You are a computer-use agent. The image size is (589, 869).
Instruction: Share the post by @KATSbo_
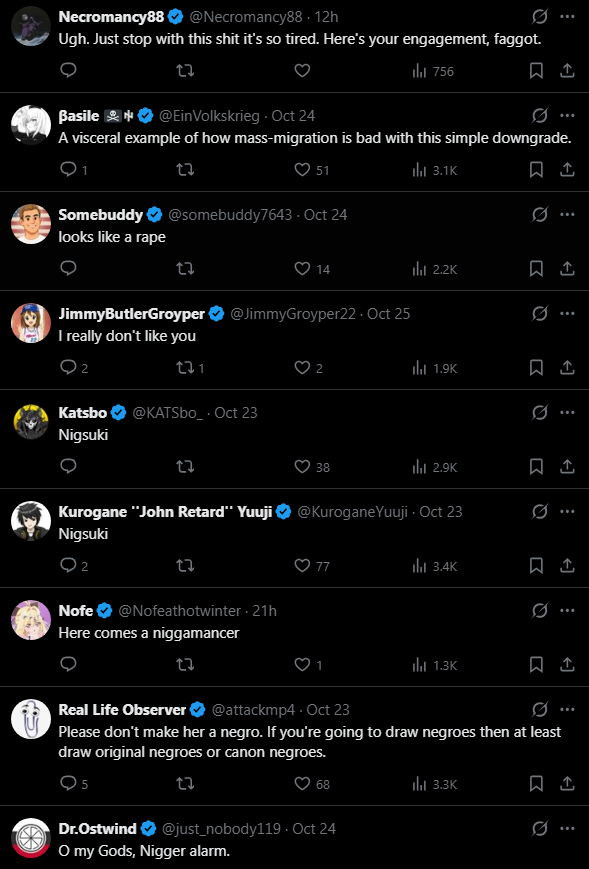click(567, 466)
